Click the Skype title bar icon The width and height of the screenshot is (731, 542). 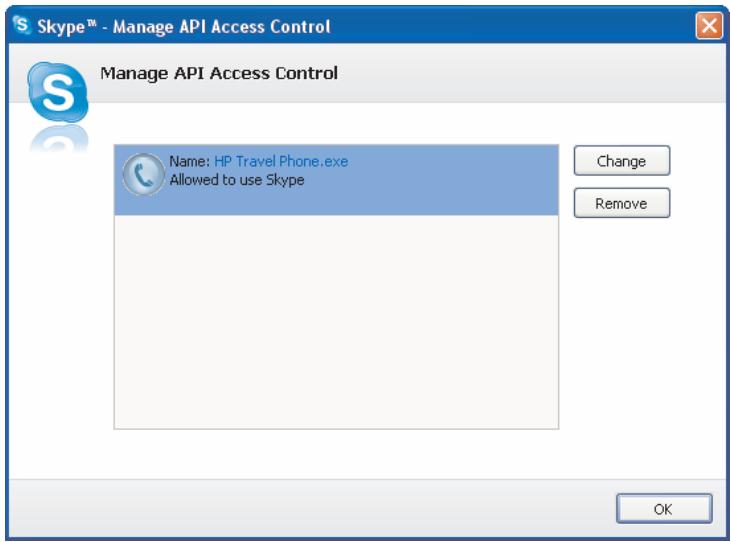tap(21, 24)
